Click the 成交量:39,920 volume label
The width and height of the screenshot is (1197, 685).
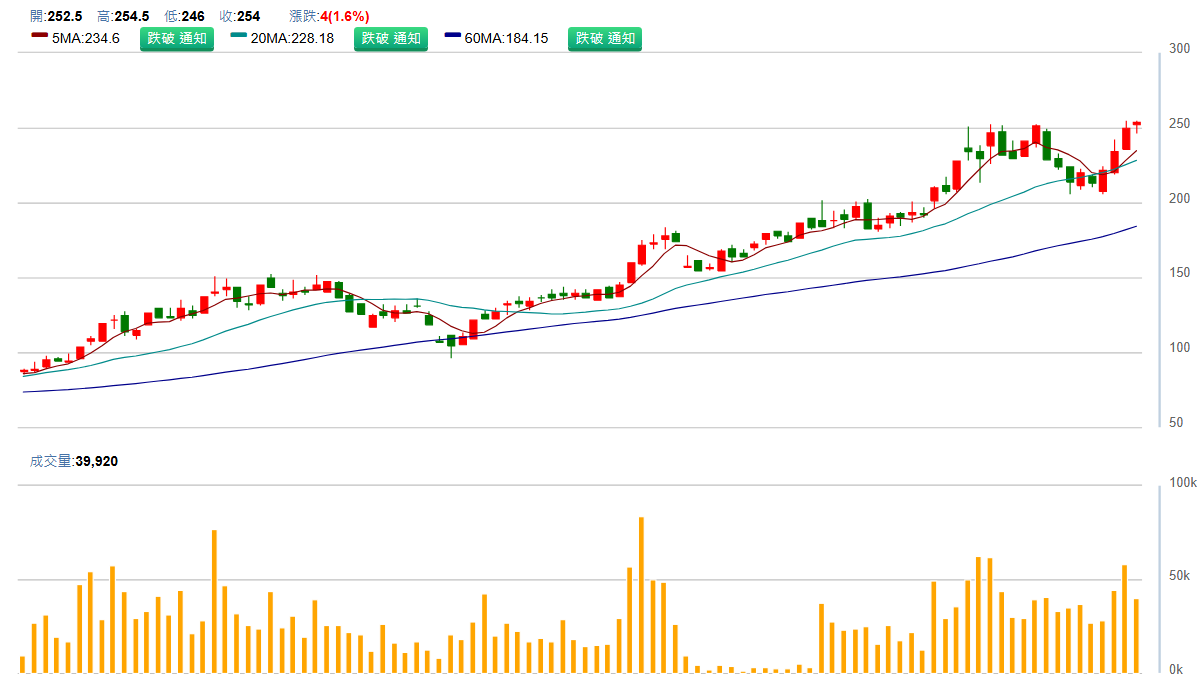tap(74, 461)
